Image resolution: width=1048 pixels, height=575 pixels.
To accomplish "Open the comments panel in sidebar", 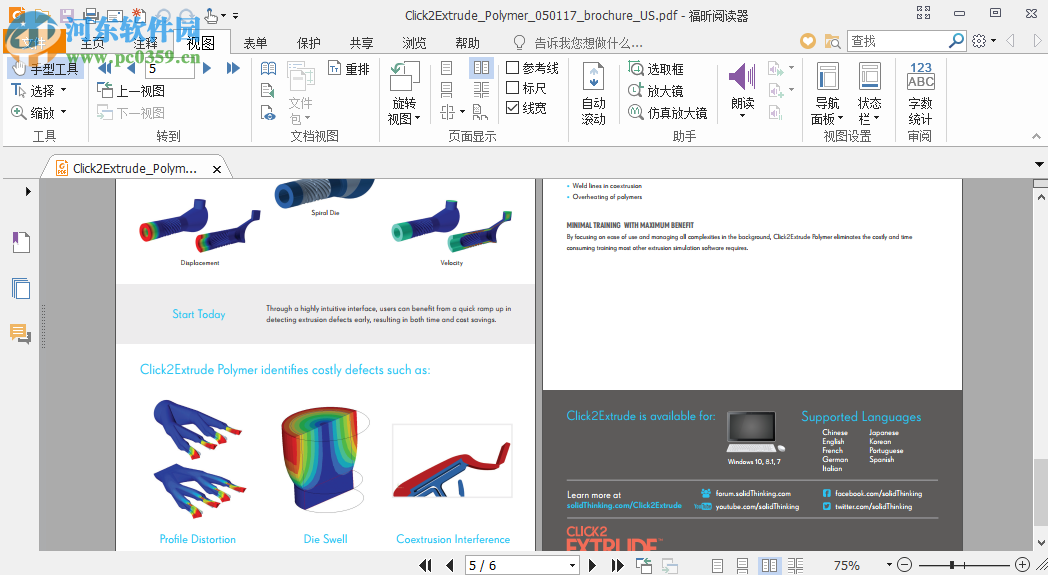I will pyautogui.click(x=21, y=333).
